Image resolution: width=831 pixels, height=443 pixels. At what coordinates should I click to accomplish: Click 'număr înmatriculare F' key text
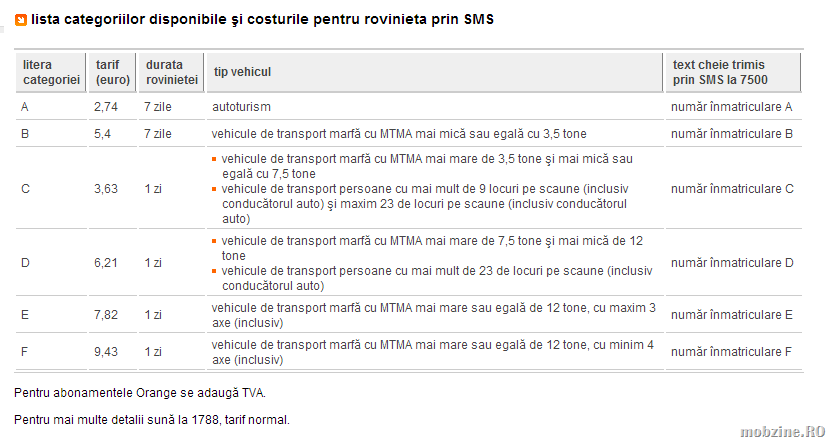tap(731, 352)
